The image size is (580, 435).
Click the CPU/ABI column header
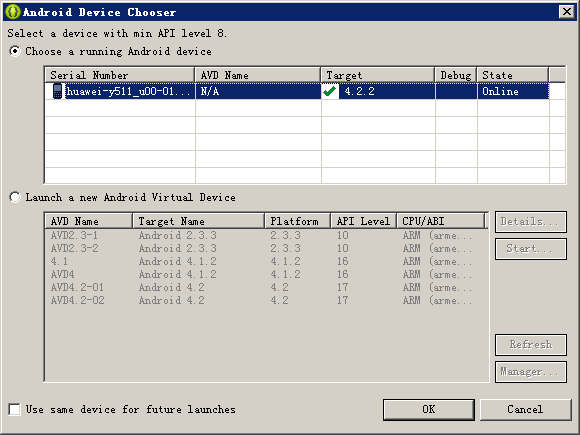[x=441, y=221]
